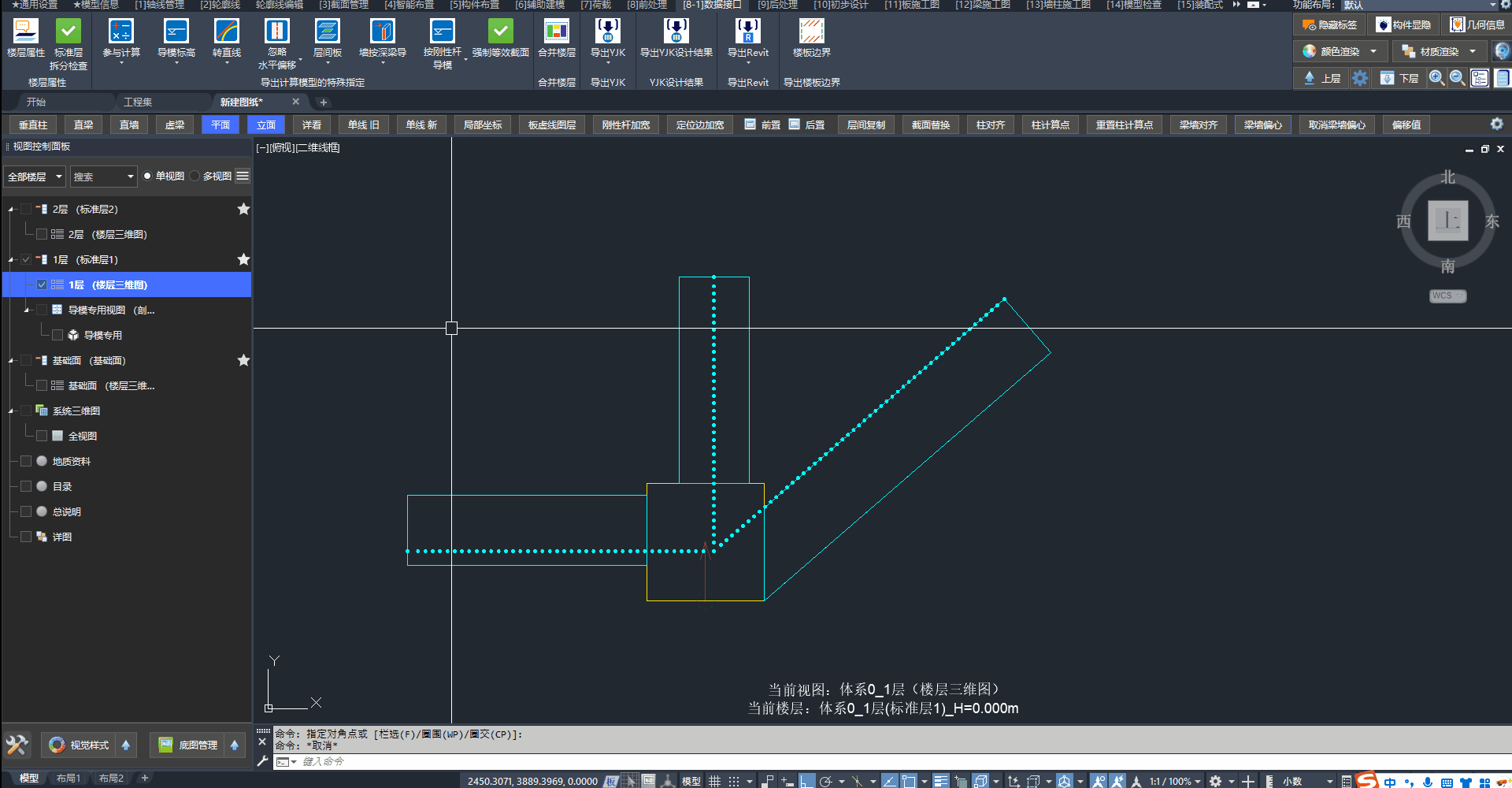Toggle checkbox for 1层 (楼层三维图)
Image resolution: width=1512 pixels, height=788 pixels.
[42, 285]
